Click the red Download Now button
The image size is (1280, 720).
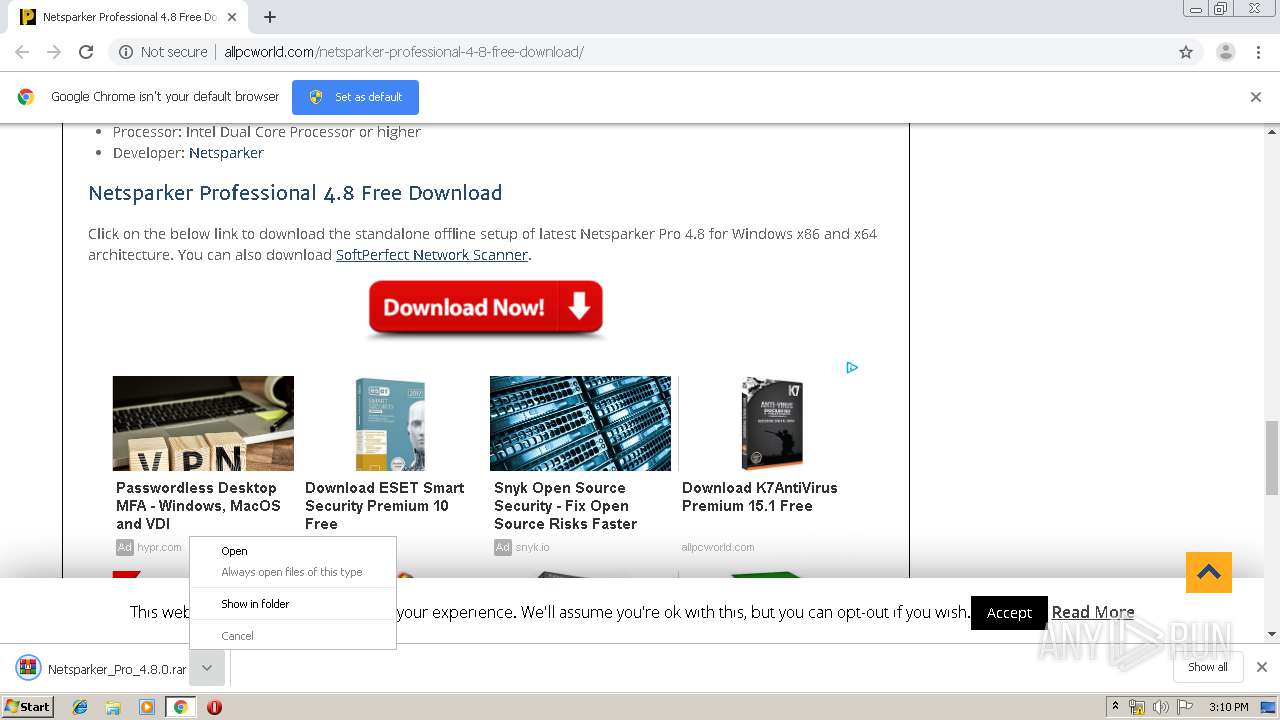pyautogui.click(x=486, y=308)
